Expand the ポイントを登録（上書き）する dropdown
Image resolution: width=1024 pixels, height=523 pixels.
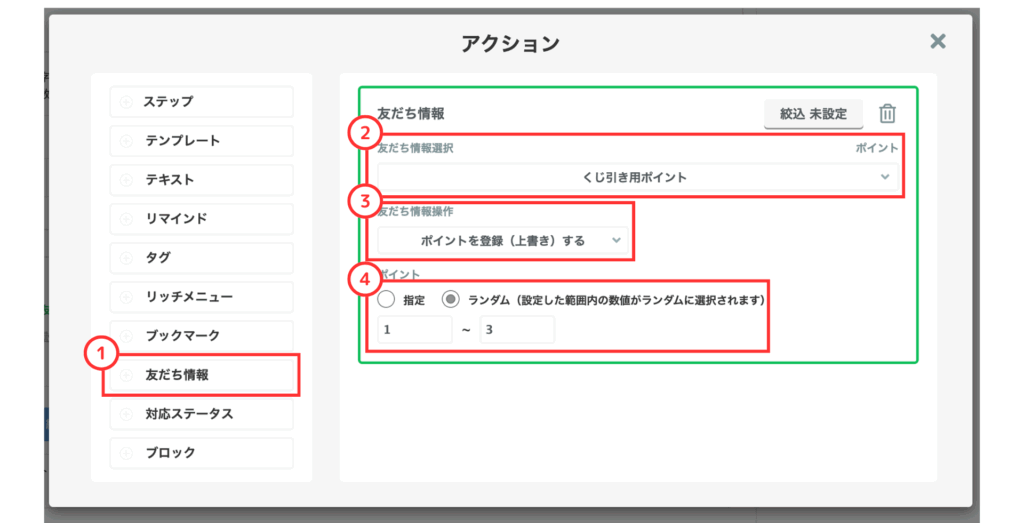pyautogui.click(x=503, y=240)
